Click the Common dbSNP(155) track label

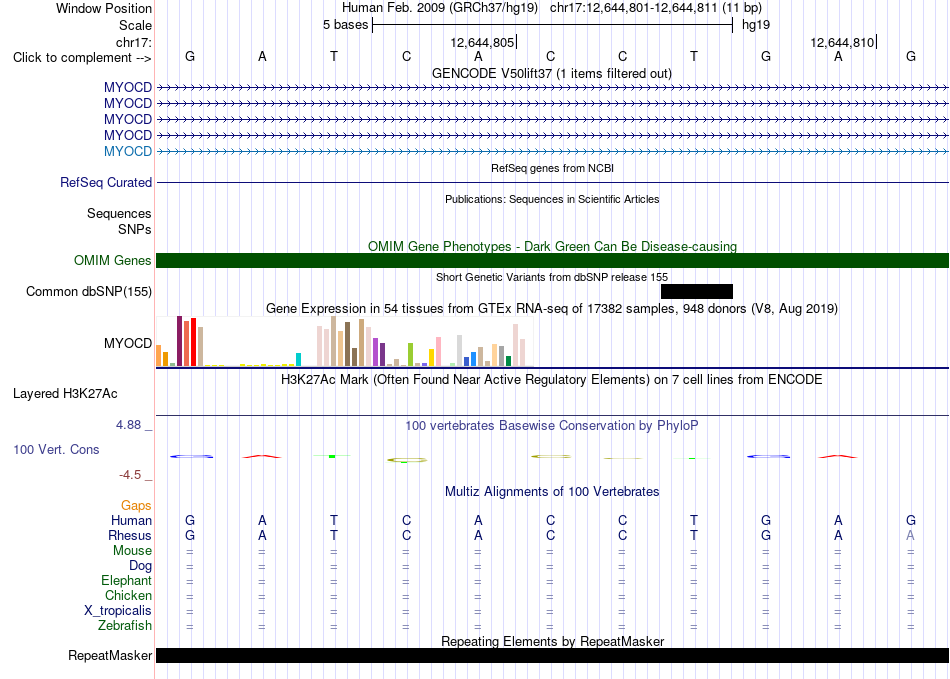pos(89,291)
